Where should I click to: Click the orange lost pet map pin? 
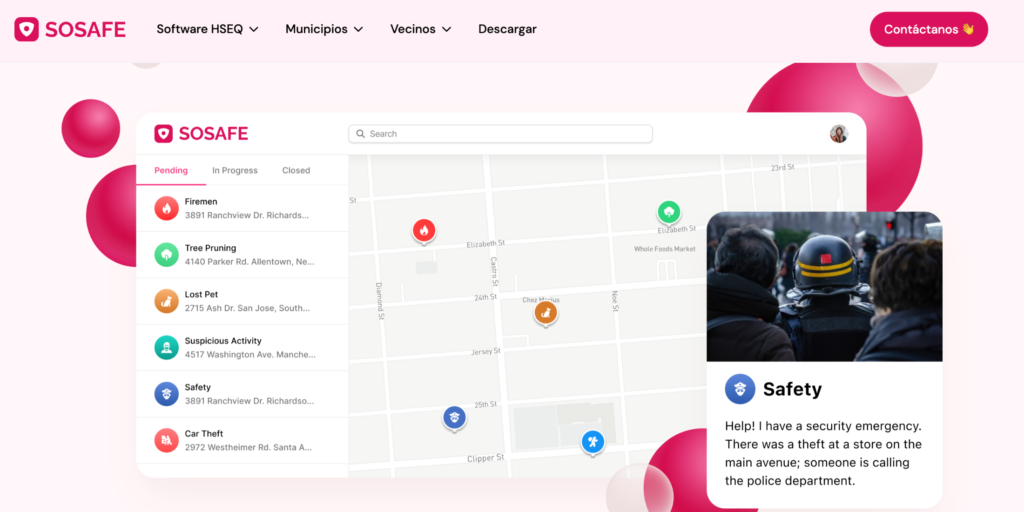point(545,313)
